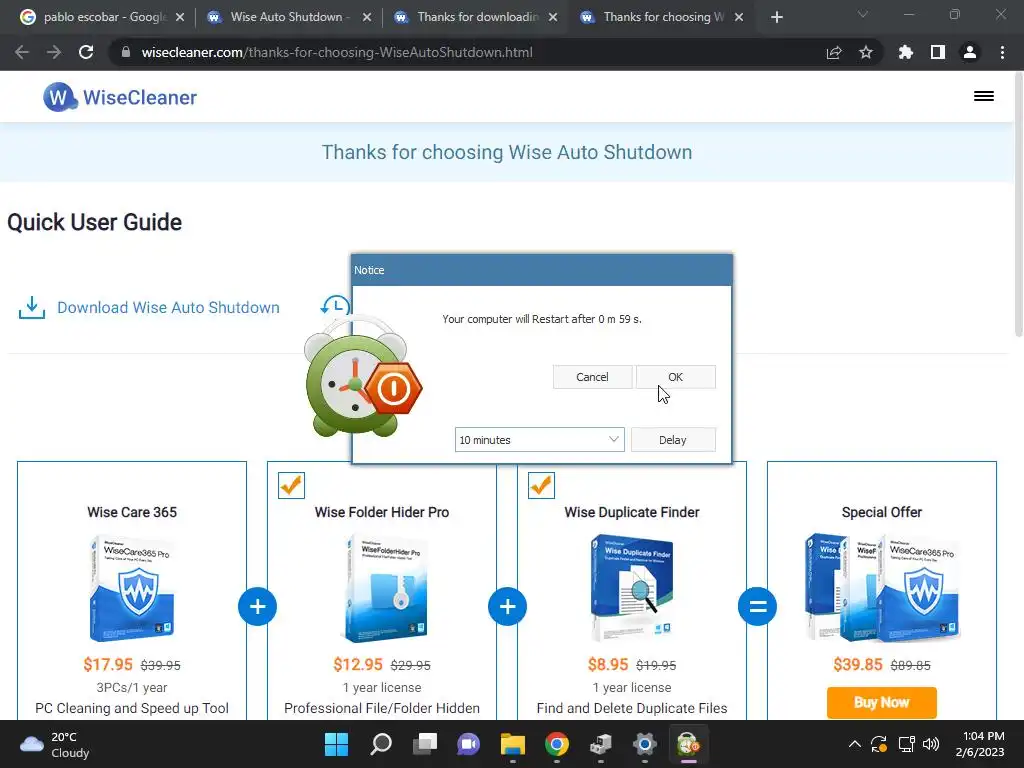Viewport: 1024px width, 768px height.
Task: Close the pablo escobar Google tab
Action: pos(180,17)
